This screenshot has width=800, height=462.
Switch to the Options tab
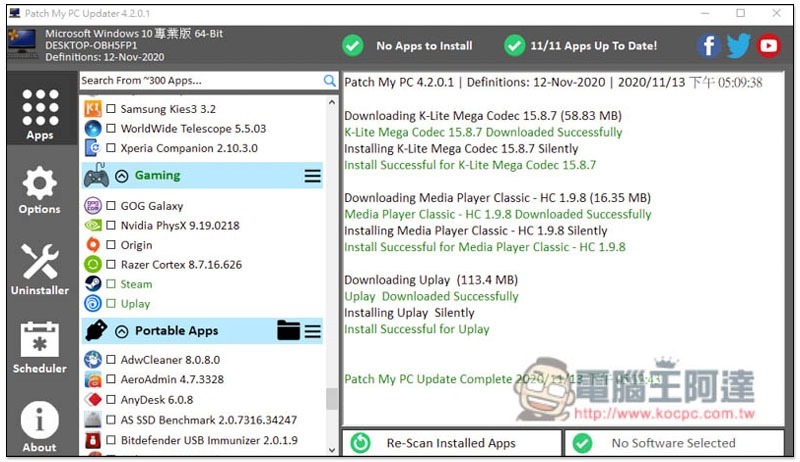coord(39,190)
